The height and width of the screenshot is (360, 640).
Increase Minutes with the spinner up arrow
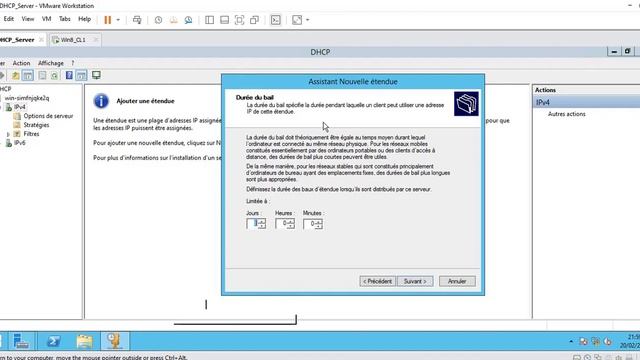(x=319, y=221)
